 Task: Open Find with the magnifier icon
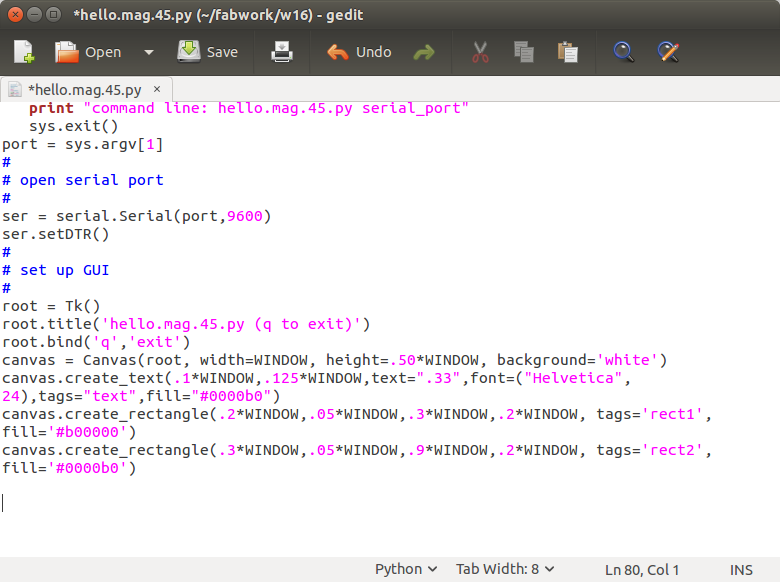click(x=623, y=52)
